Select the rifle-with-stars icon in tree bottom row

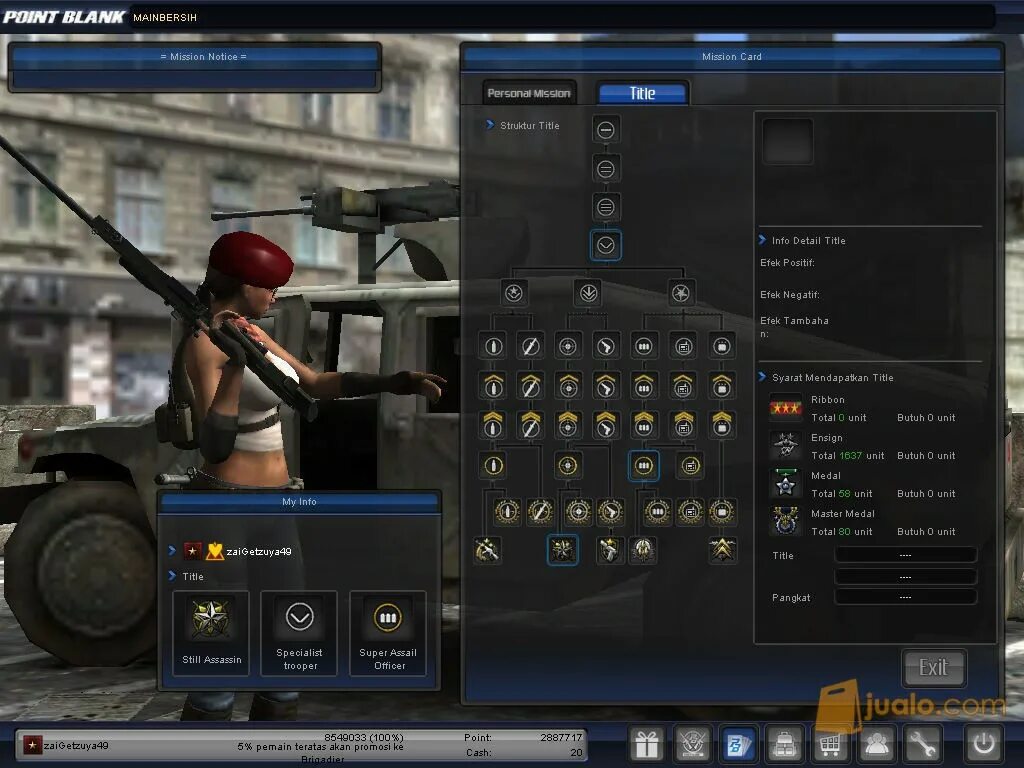(487, 550)
